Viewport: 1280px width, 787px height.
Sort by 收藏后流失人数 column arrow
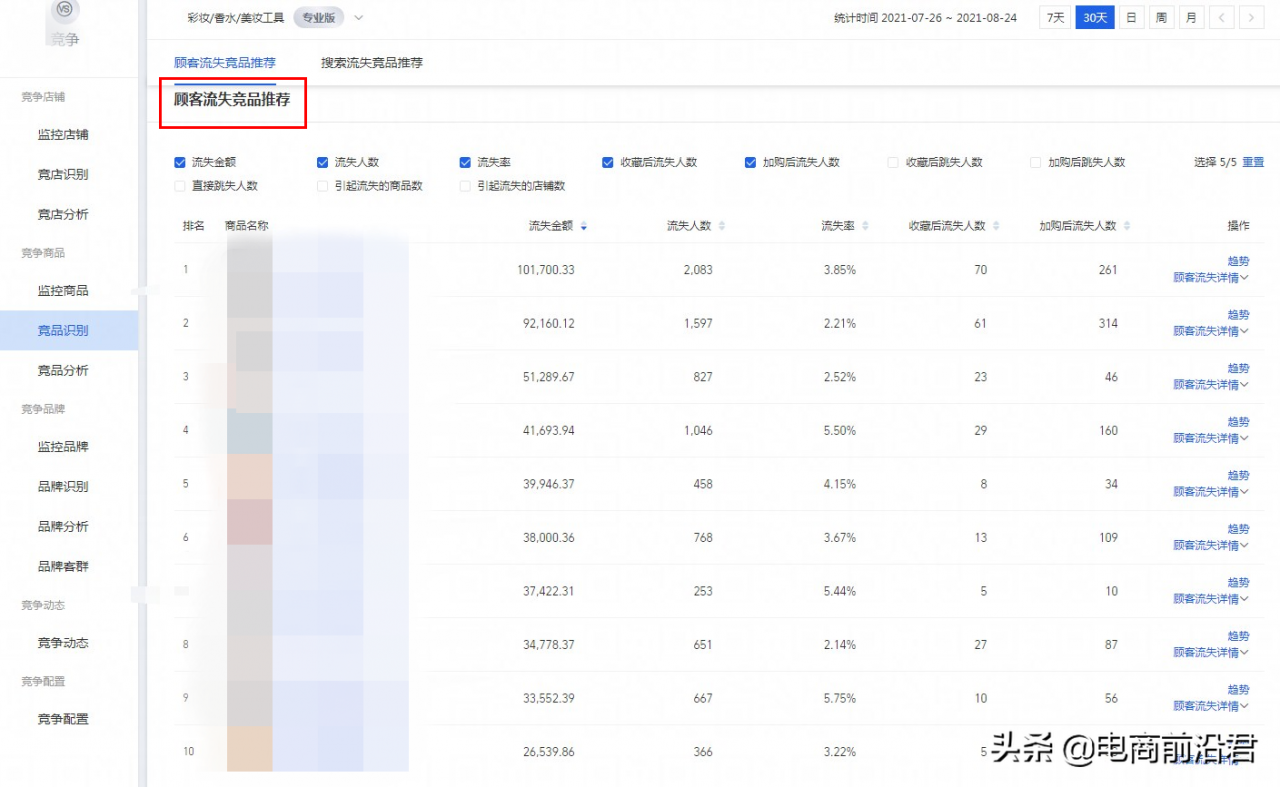(996, 226)
